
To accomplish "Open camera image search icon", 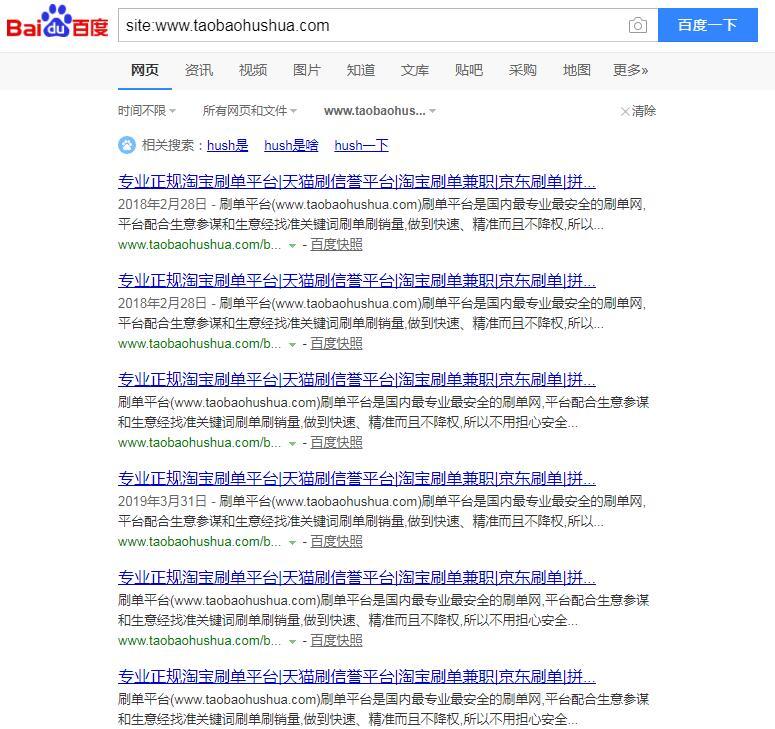I will coord(638,25).
